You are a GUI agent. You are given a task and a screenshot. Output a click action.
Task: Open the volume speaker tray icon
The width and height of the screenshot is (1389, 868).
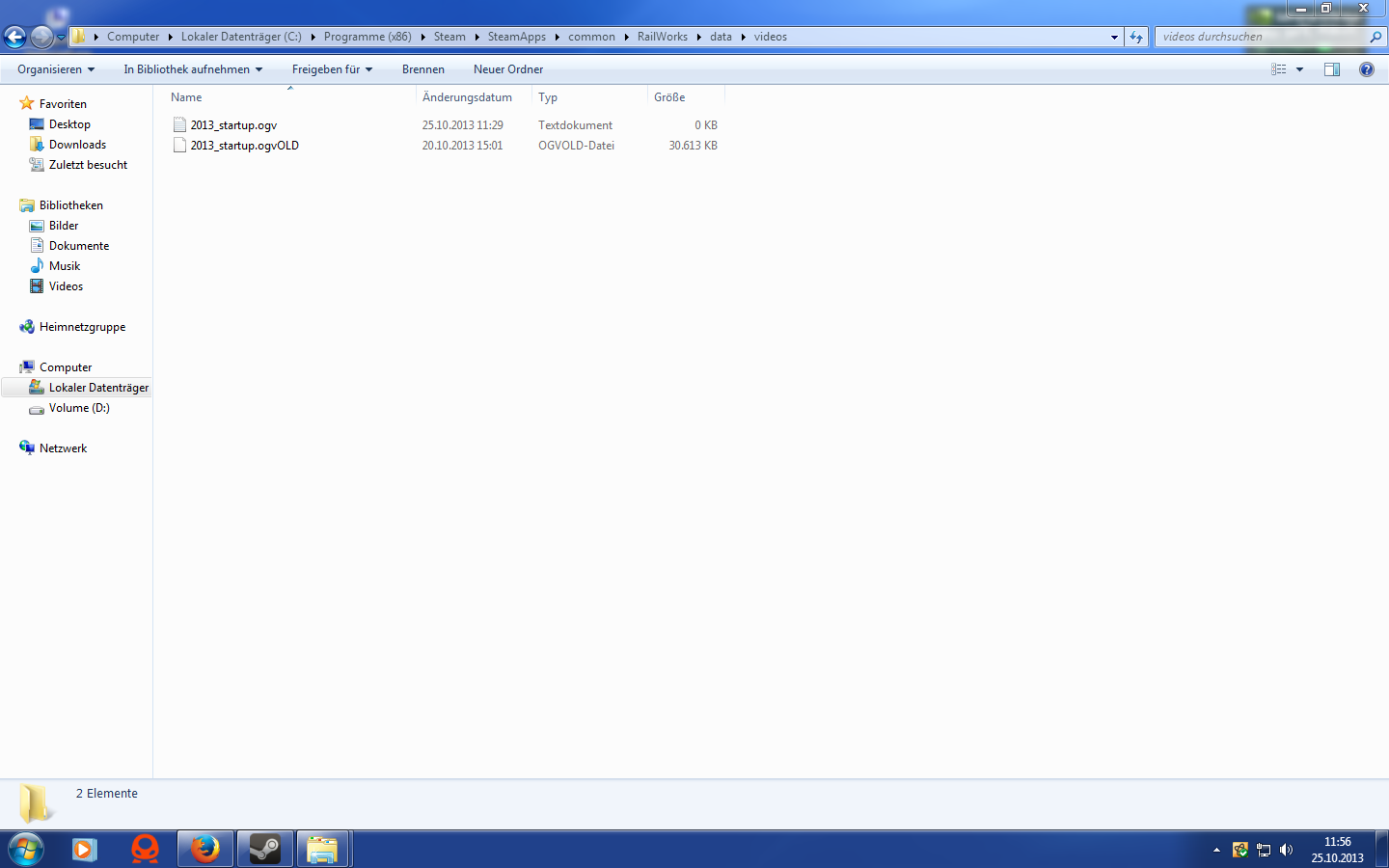[1286, 850]
